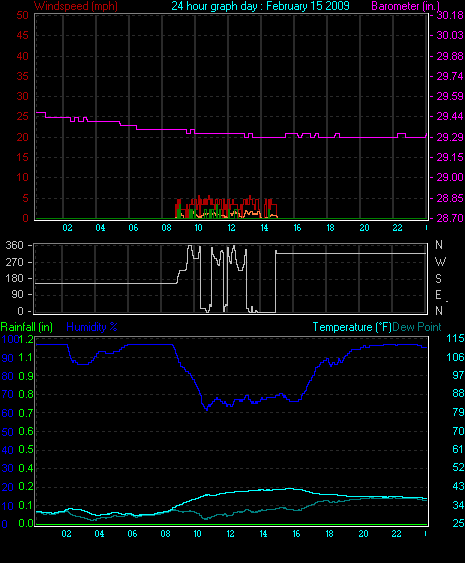The height and width of the screenshot is (563, 465).
Task: Select the Humidity % legend label
Action: point(92,327)
